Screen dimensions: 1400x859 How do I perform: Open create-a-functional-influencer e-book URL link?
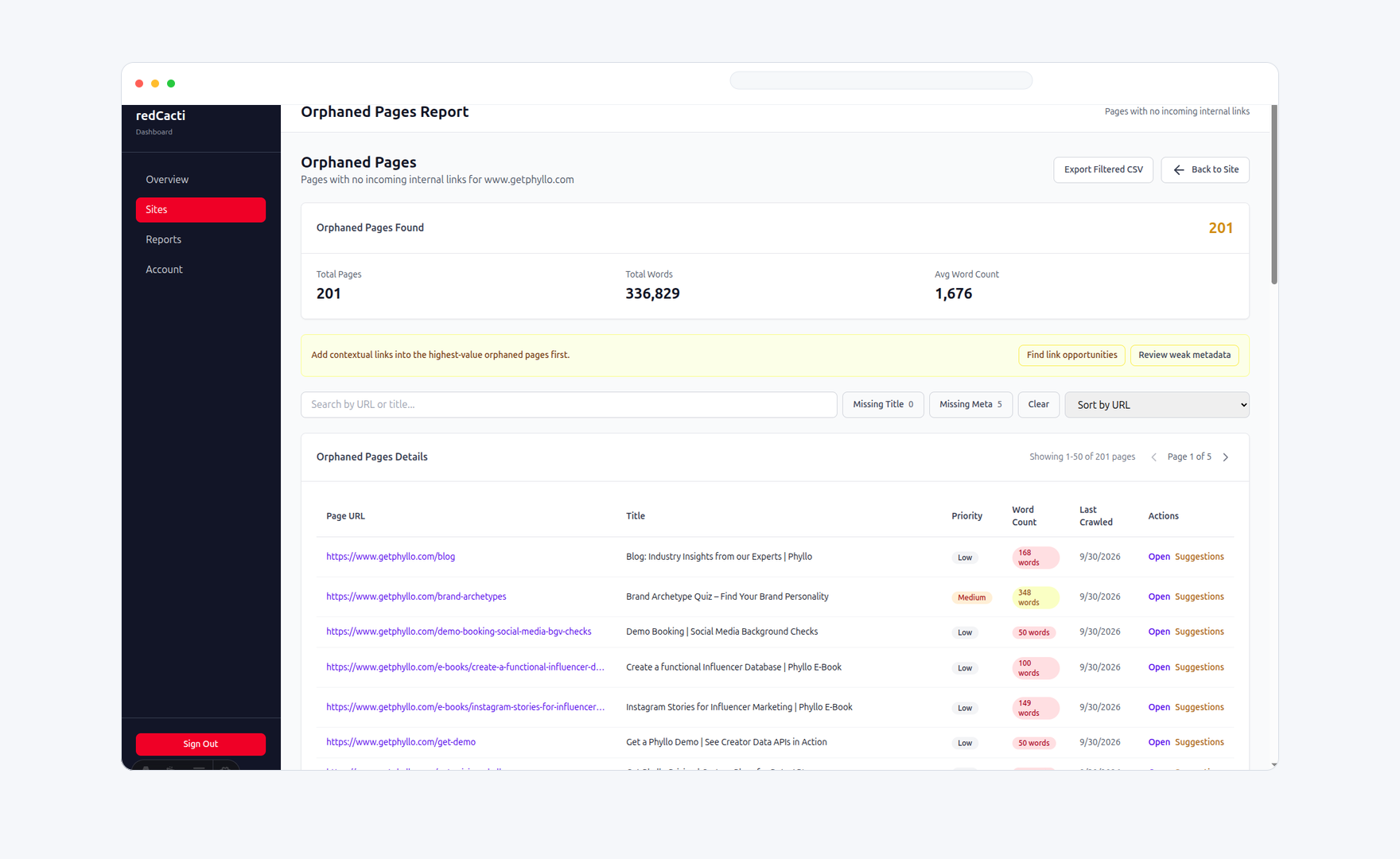465,667
